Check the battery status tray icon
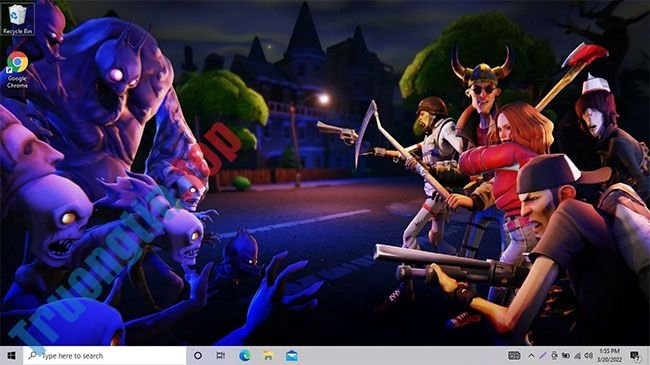Viewport: 650px width, 365px height. pos(566,355)
